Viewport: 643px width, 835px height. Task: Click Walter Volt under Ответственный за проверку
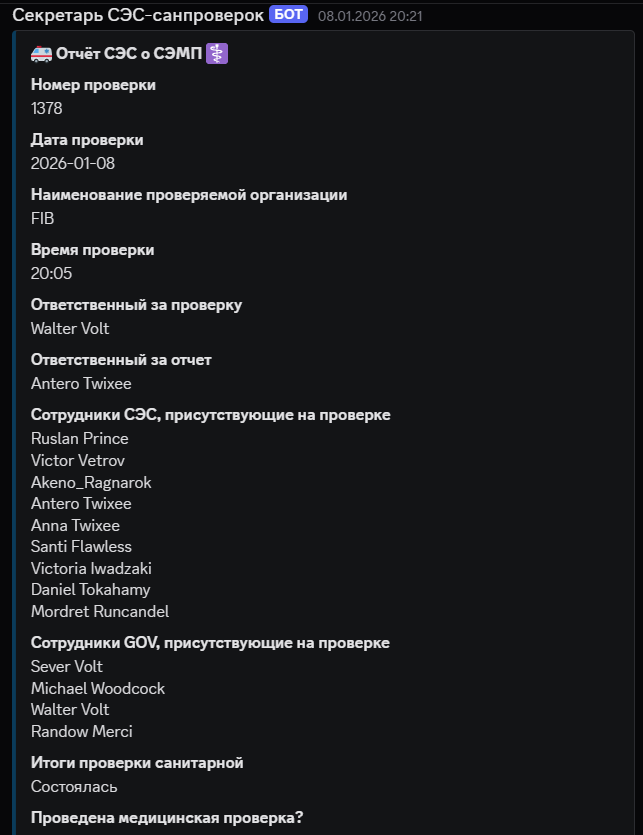(x=69, y=328)
